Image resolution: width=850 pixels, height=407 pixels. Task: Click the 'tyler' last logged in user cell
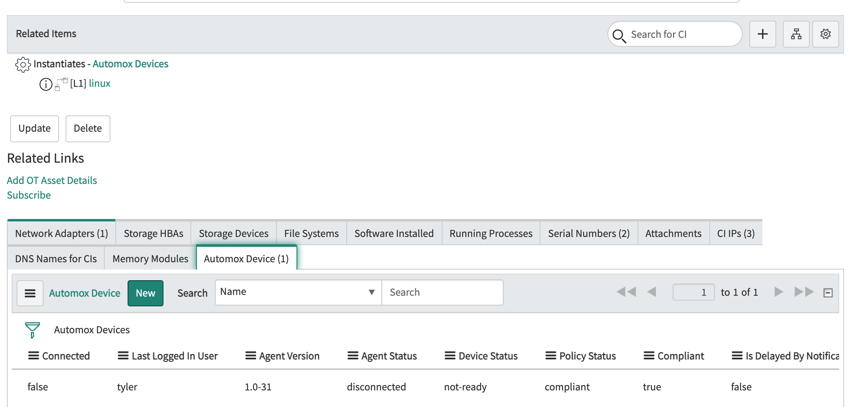127,387
